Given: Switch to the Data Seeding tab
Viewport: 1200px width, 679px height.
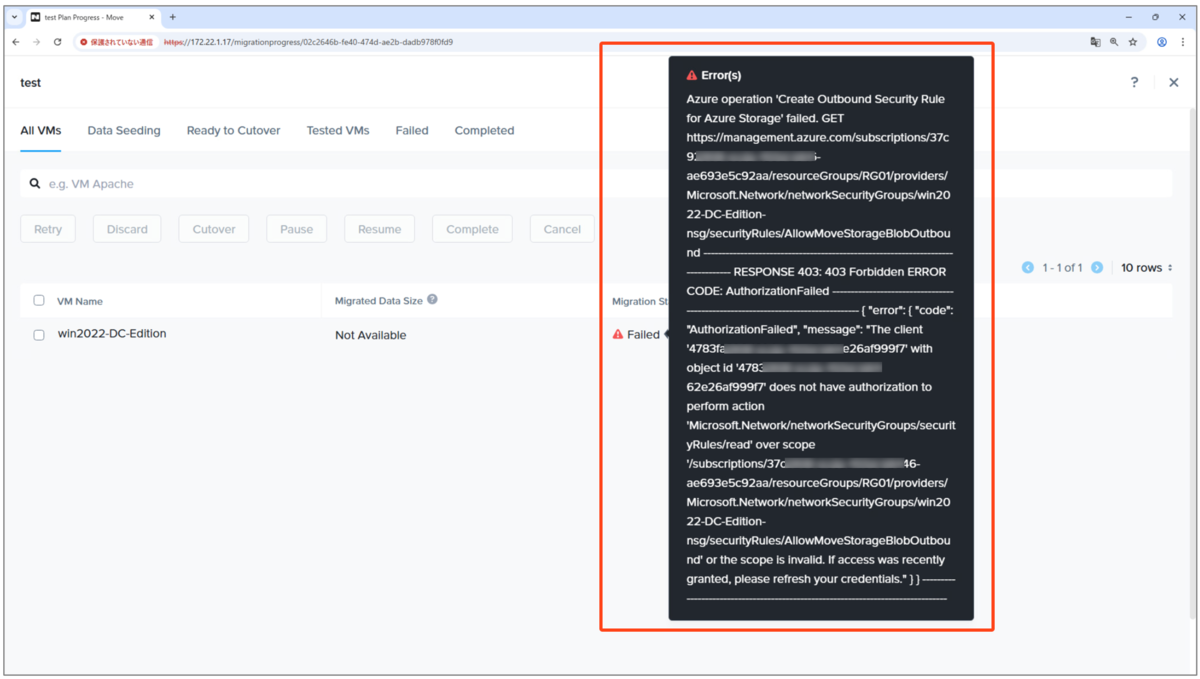Looking at the screenshot, I should [124, 130].
